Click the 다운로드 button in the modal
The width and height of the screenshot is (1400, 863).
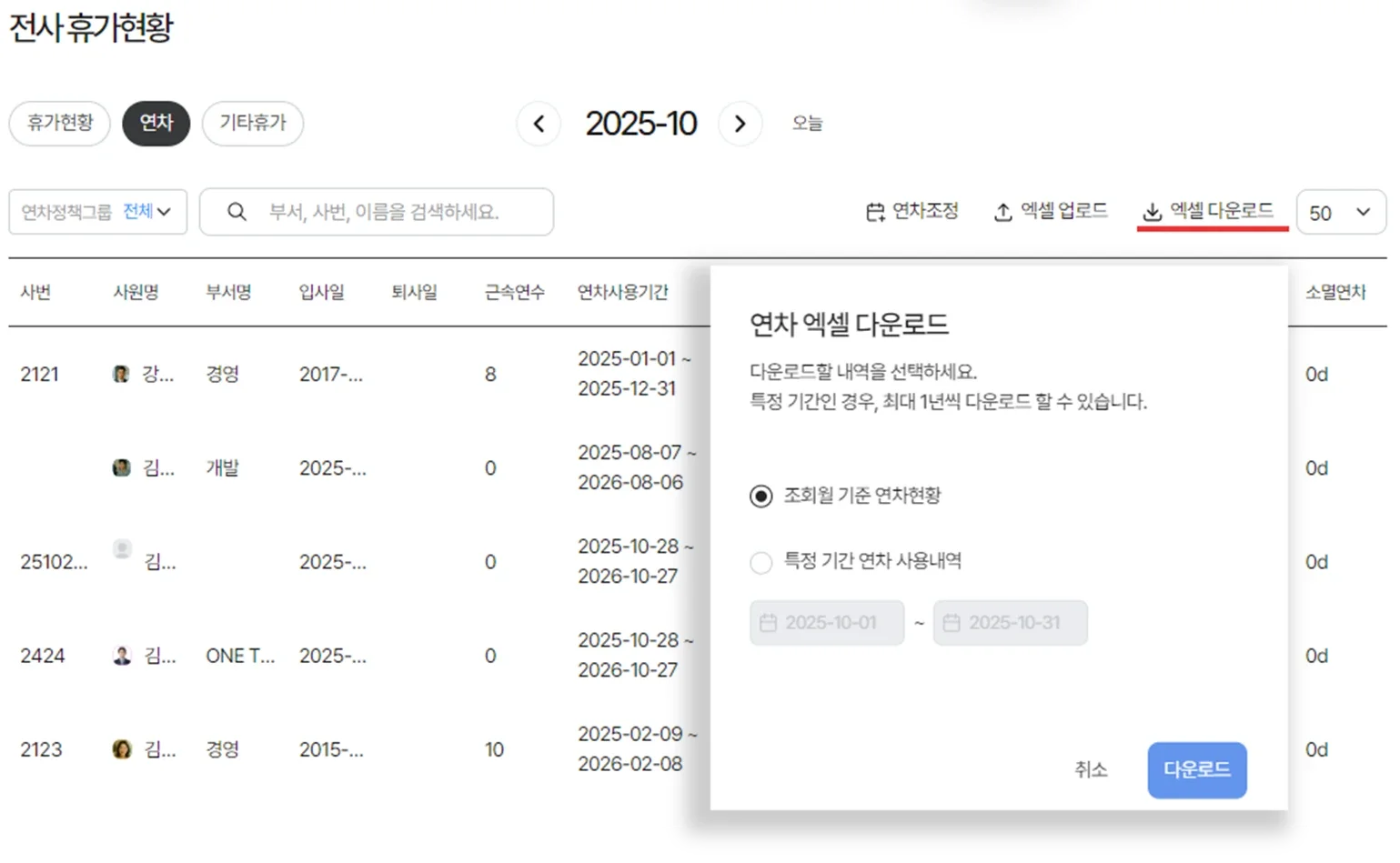pos(1196,769)
